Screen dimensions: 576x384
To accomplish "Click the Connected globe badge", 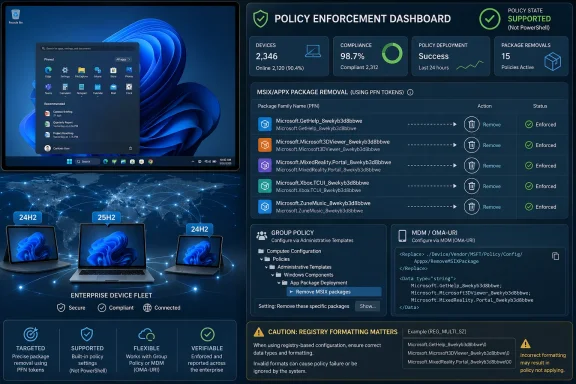I will (x=162, y=308).
